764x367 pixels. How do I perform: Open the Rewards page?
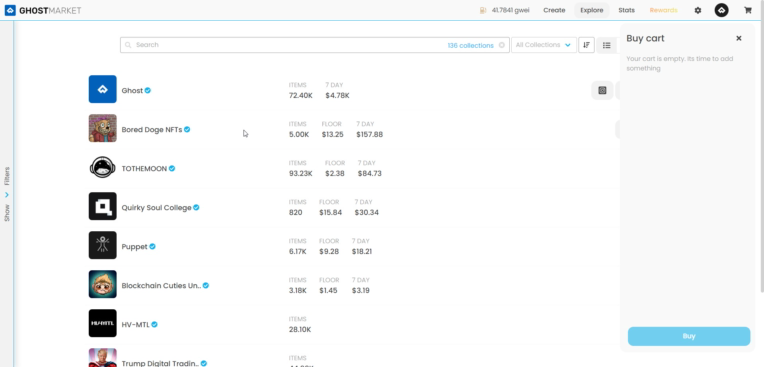pos(663,10)
